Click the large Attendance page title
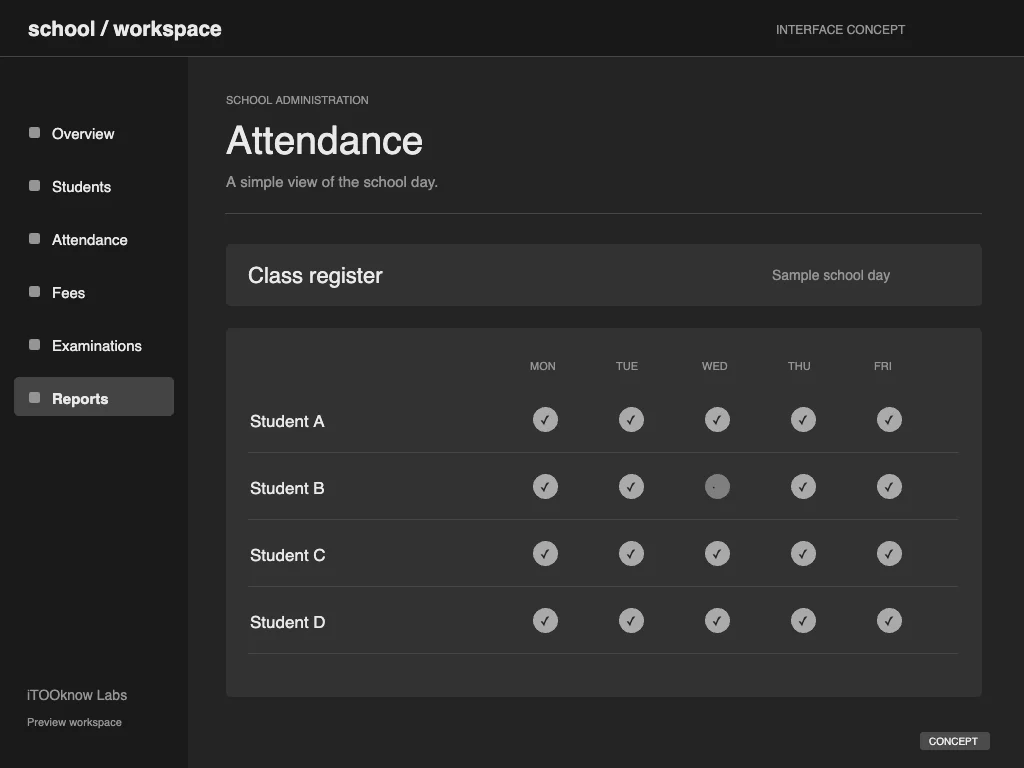This screenshot has height=768, width=1024. click(x=325, y=140)
